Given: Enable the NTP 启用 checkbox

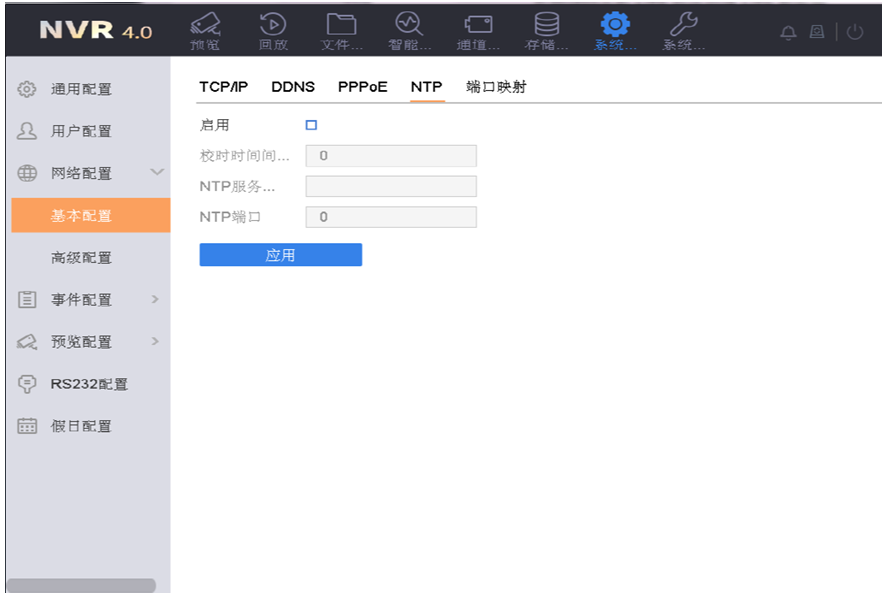Looking at the screenshot, I should [311, 125].
